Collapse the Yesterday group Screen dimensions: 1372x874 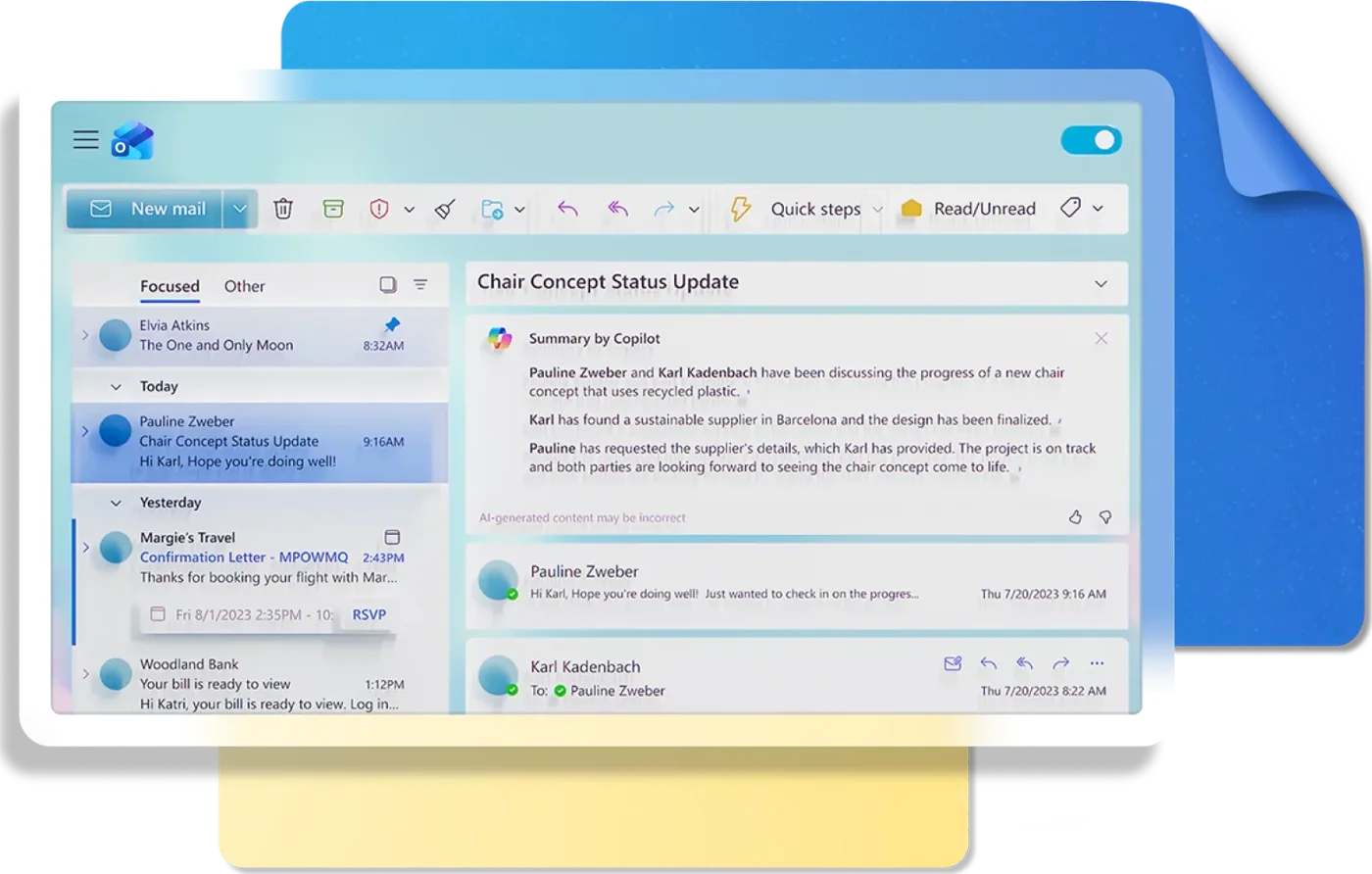(x=116, y=503)
